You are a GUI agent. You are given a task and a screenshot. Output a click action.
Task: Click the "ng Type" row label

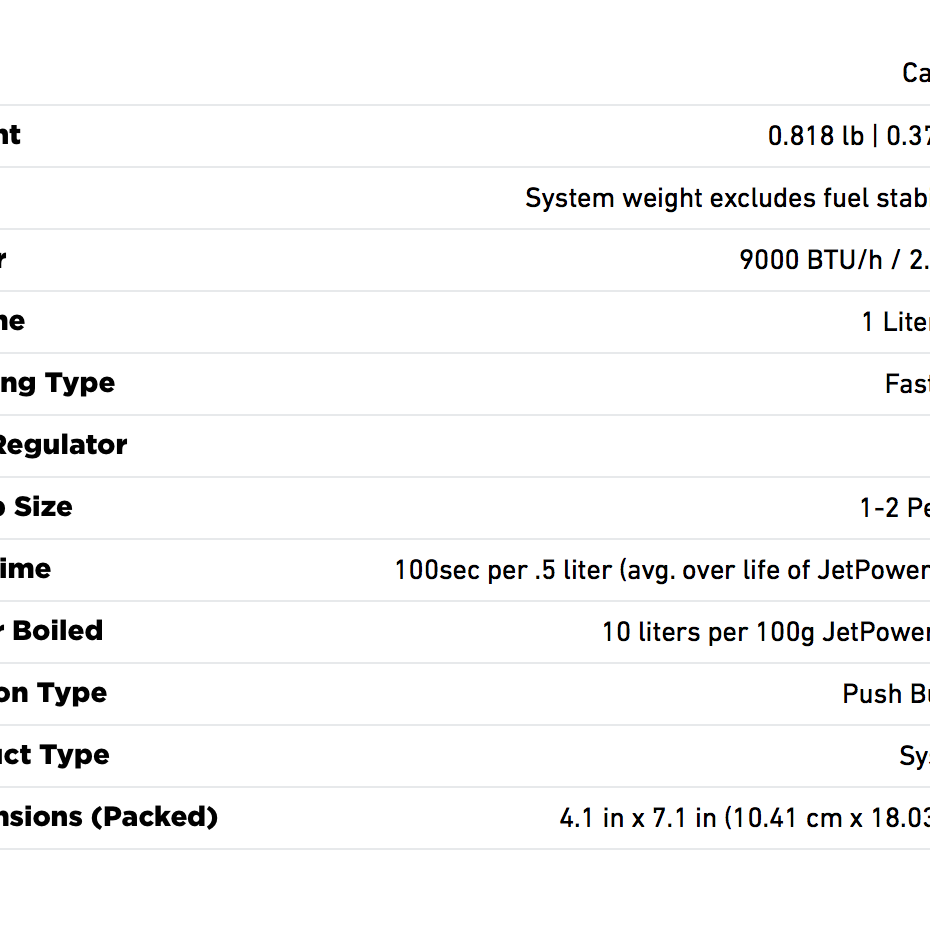tap(57, 383)
